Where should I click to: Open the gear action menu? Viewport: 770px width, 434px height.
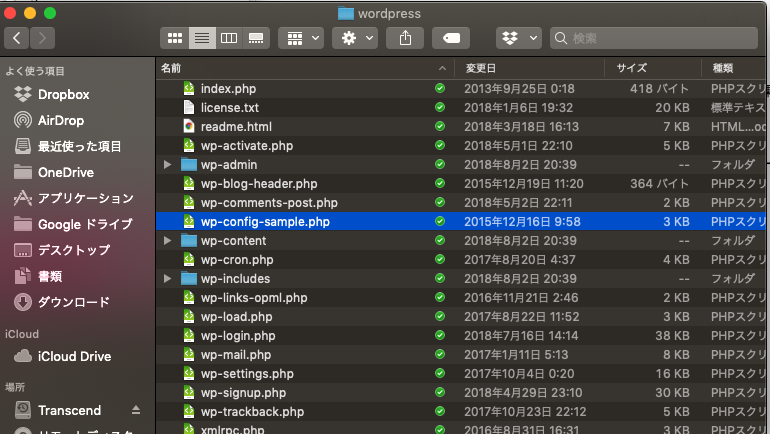(355, 38)
